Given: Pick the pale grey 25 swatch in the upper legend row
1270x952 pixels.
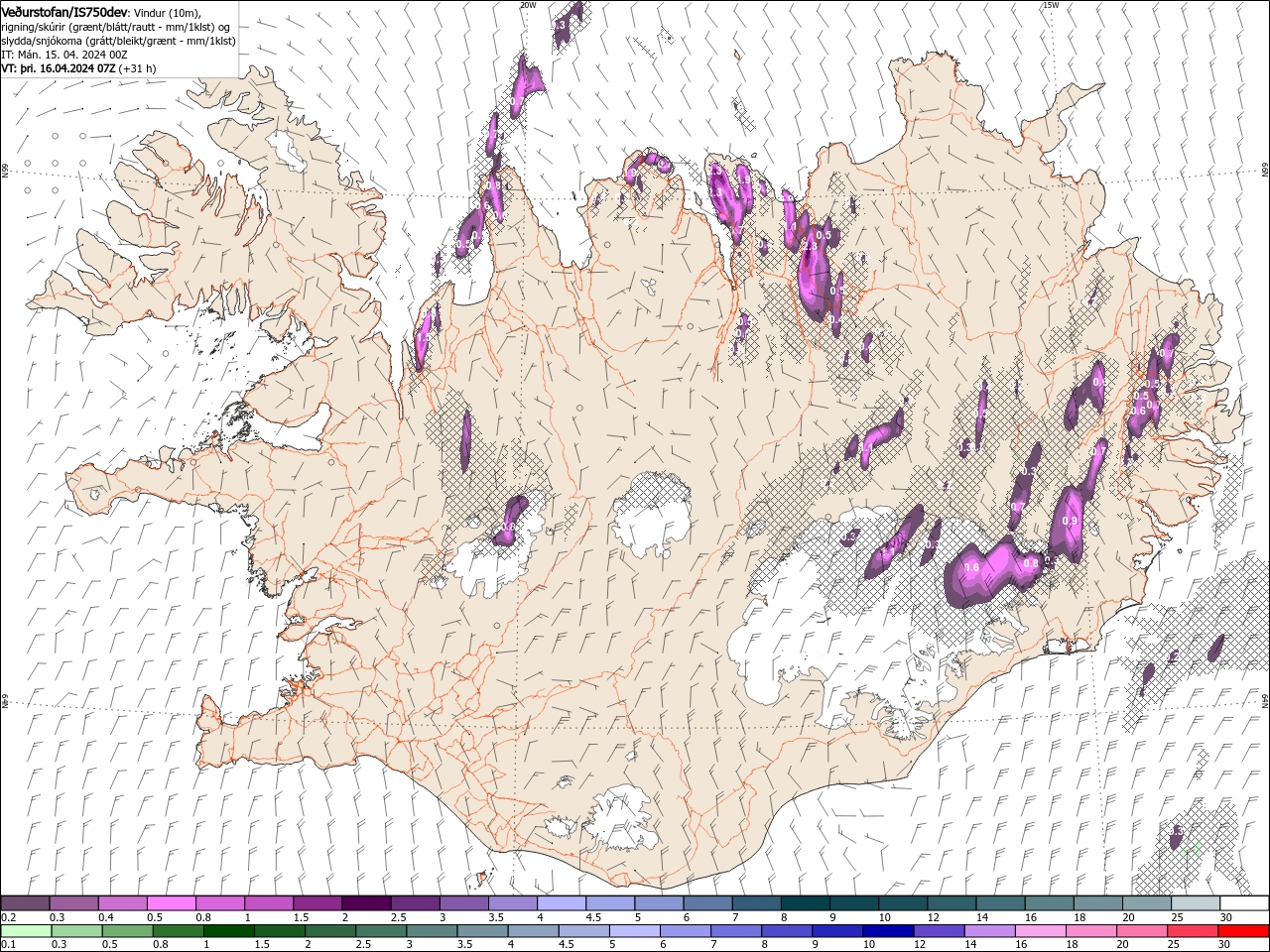Looking at the screenshot, I should pos(1196,903).
